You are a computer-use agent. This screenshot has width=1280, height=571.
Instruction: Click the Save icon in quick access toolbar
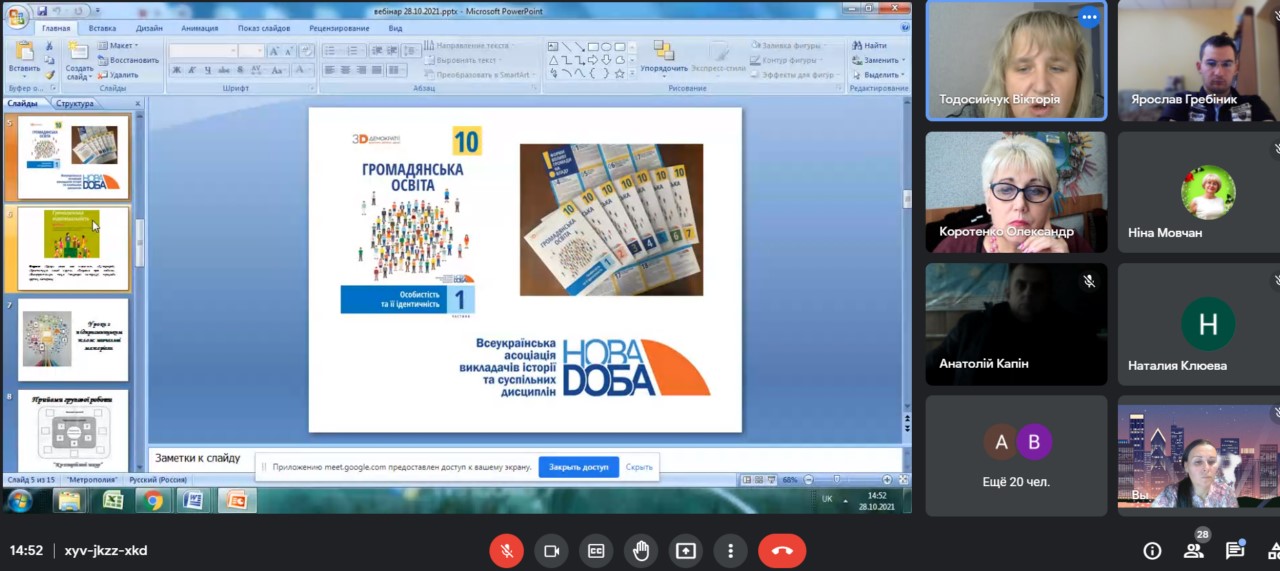[x=42, y=11]
